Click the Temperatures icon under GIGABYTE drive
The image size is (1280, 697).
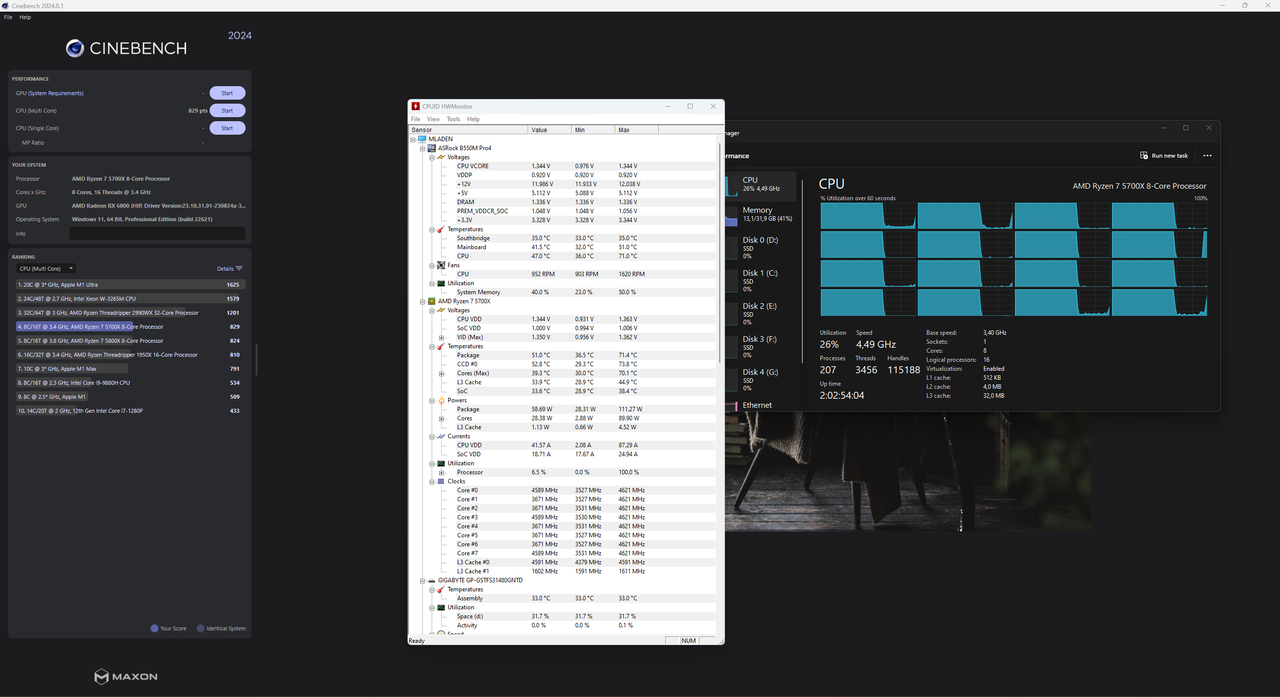(441, 589)
